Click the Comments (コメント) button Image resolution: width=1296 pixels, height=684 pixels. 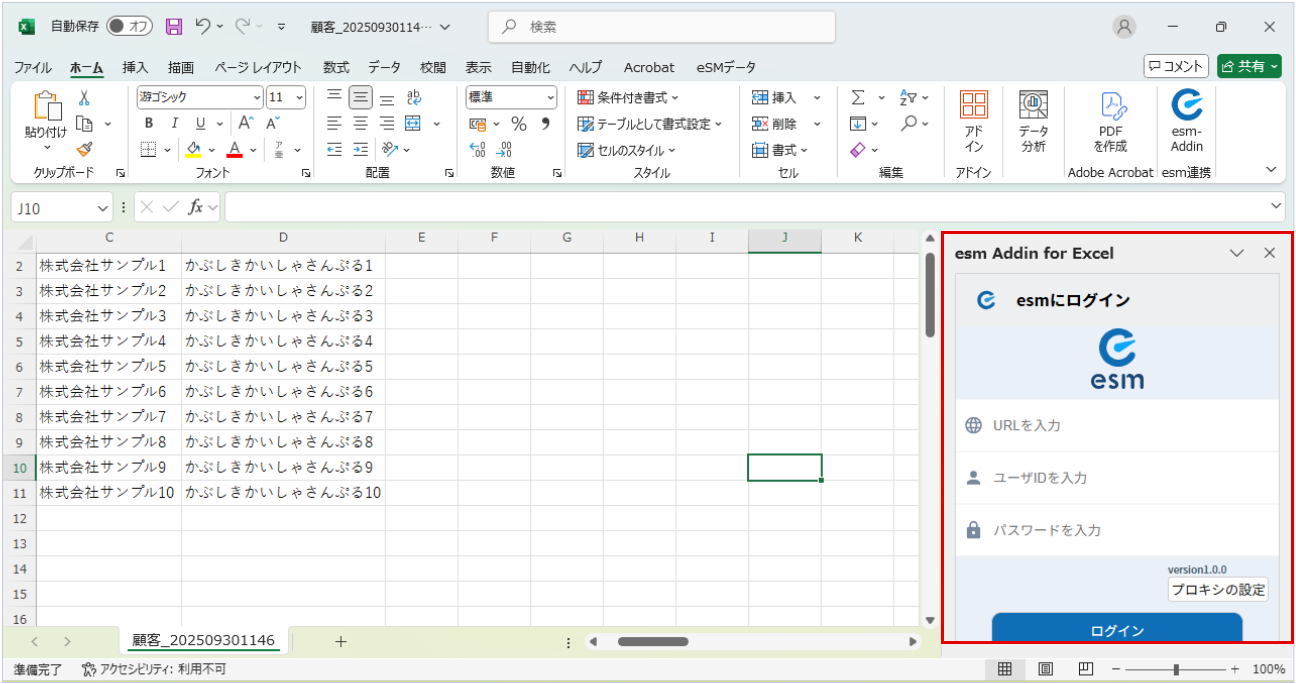click(x=1176, y=66)
